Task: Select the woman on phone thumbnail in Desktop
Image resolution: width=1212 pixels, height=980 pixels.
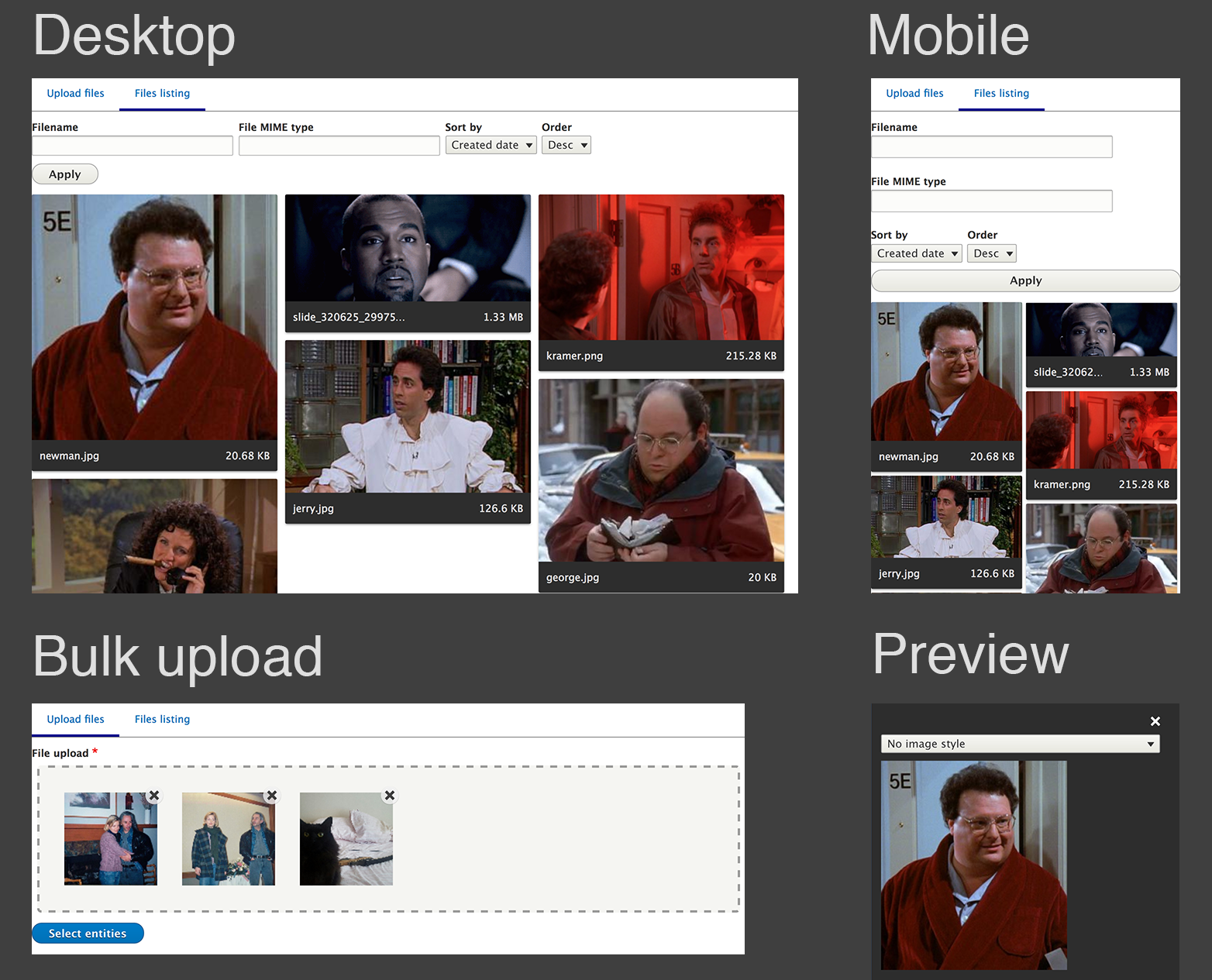Action: click(154, 536)
